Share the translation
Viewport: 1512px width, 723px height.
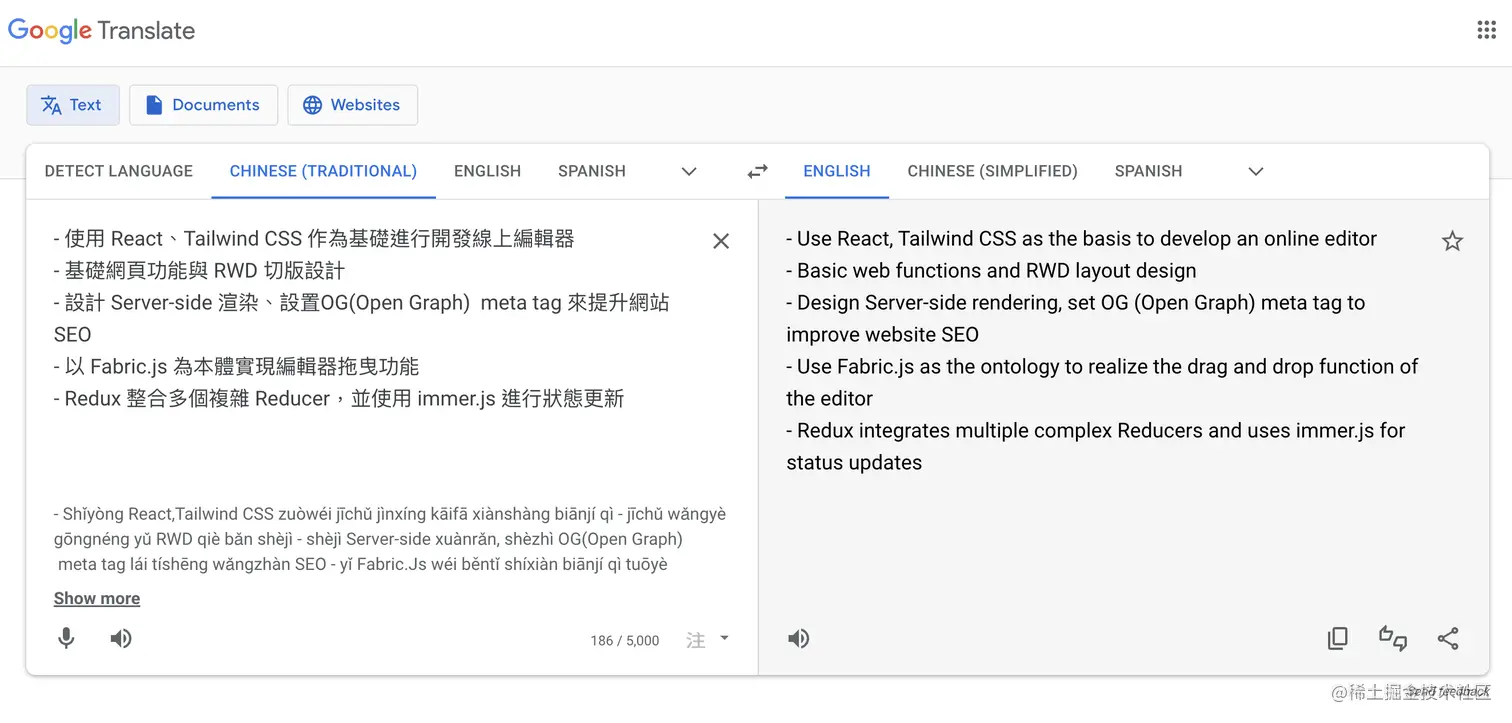pyautogui.click(x=1448, y=638)
